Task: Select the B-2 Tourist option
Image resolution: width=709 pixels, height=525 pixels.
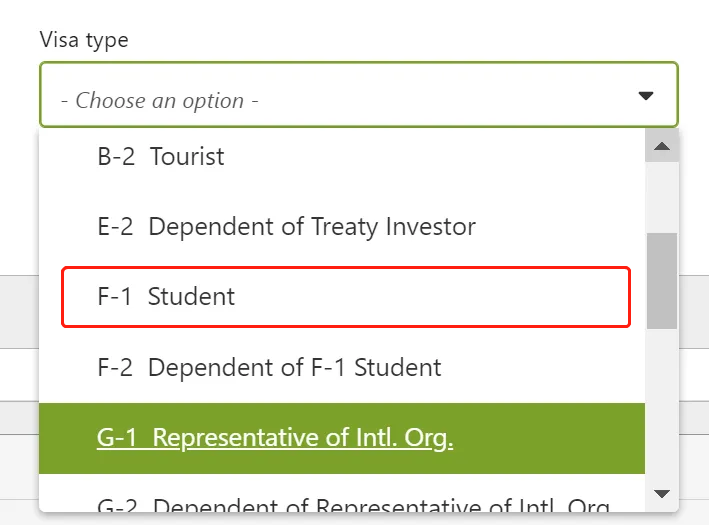Action: point(161,157)
